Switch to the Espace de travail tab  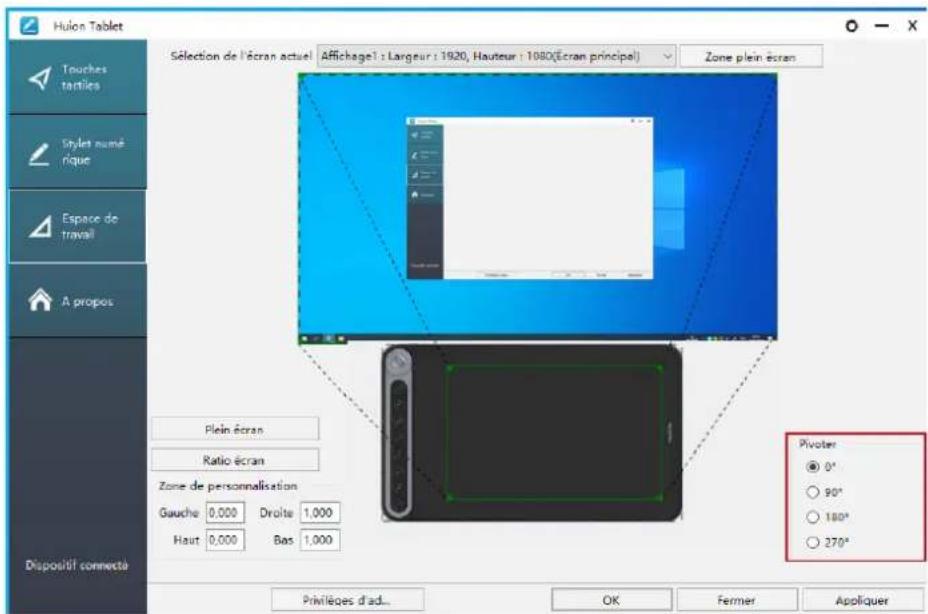coord(78,226)
